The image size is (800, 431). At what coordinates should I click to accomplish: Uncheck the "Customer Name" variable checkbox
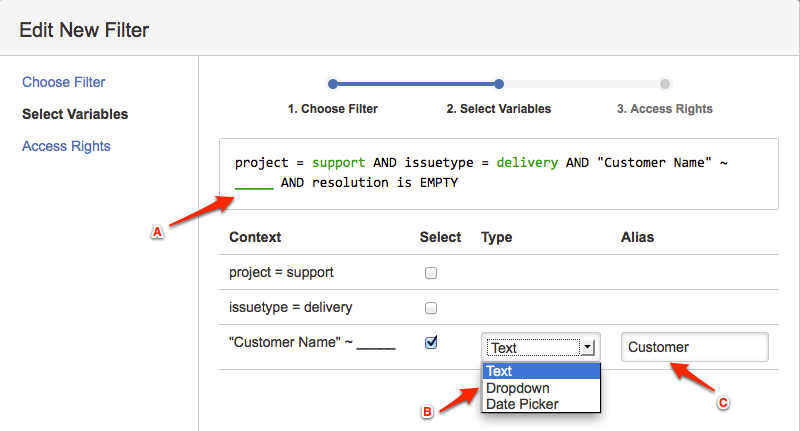pos(431,342)
